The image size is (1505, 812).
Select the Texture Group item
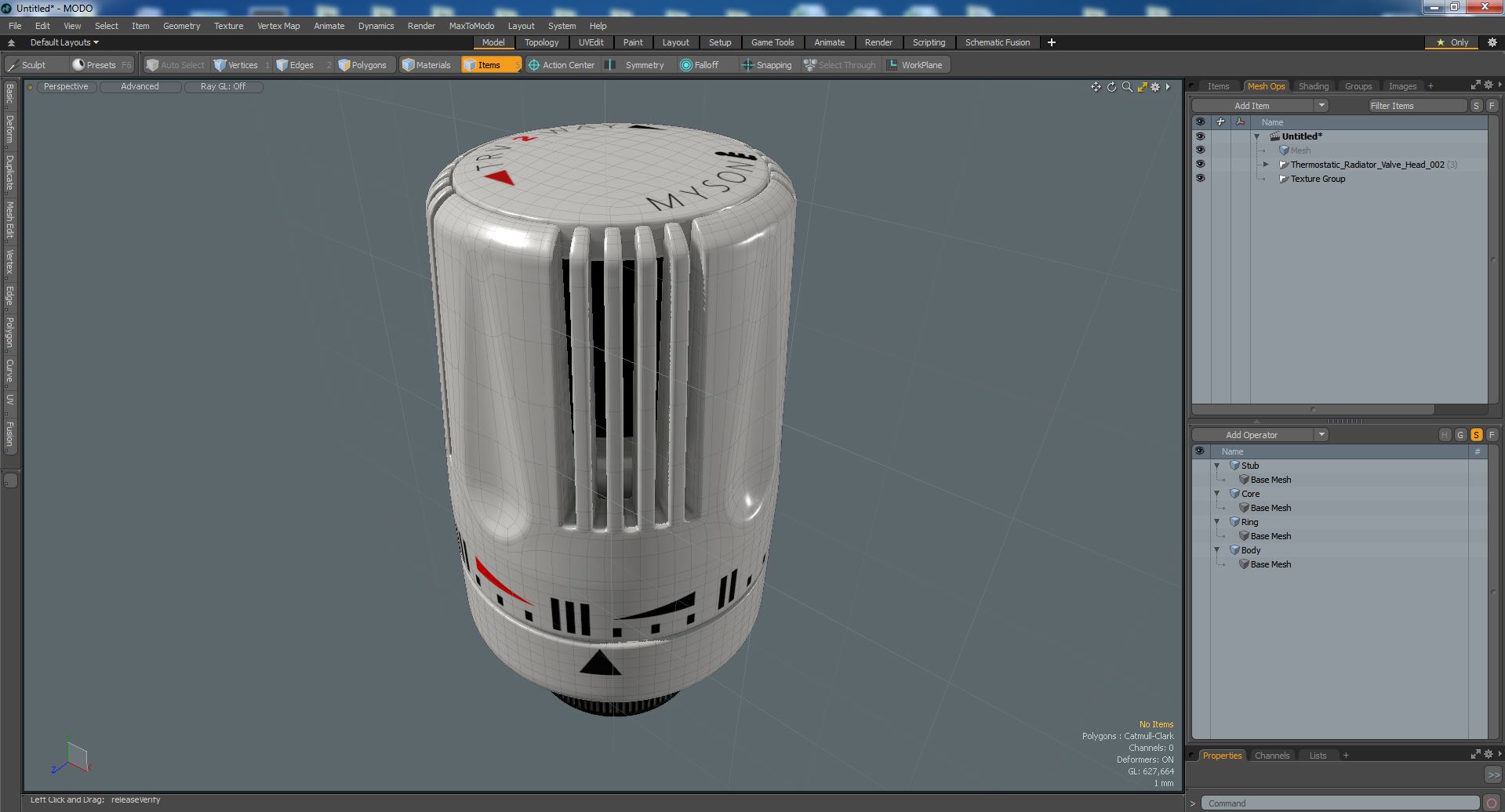tap(1318, 179)
